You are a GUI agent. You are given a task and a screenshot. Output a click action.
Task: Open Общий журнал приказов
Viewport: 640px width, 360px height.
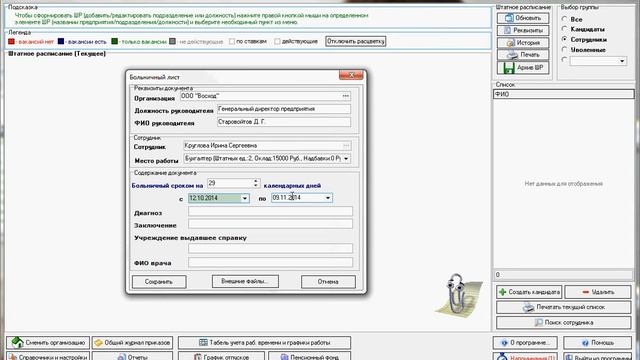(x=133, y=342)
